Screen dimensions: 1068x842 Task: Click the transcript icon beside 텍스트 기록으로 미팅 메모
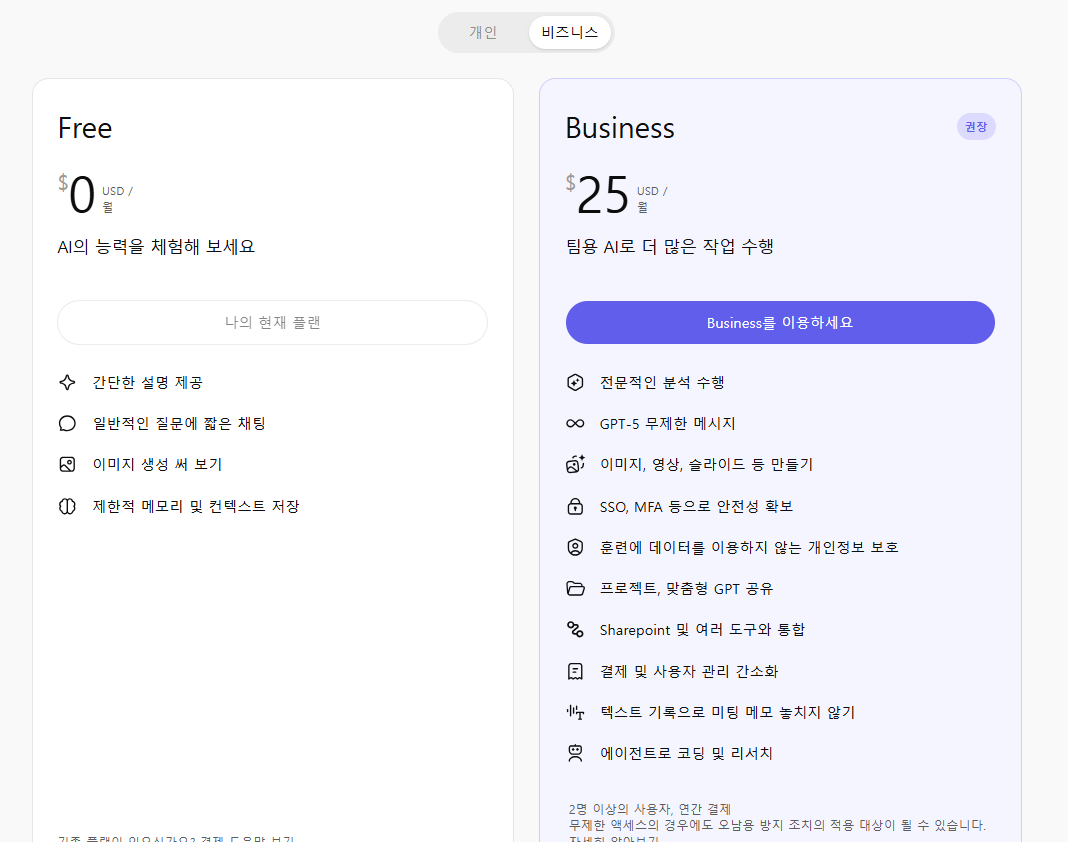coord(576,713)
